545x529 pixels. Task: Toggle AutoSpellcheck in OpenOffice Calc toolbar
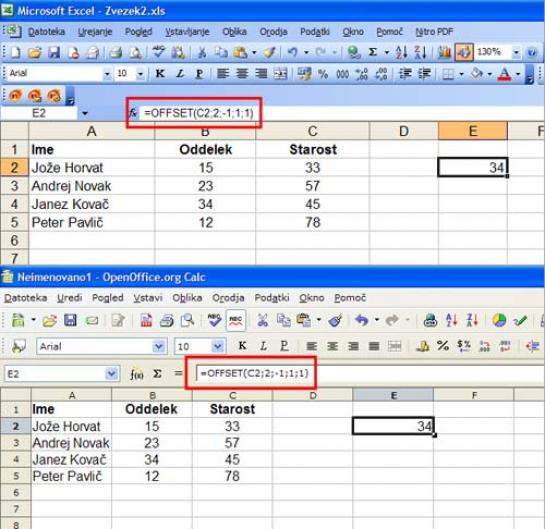pyautogui.click(x=236, y=320)
